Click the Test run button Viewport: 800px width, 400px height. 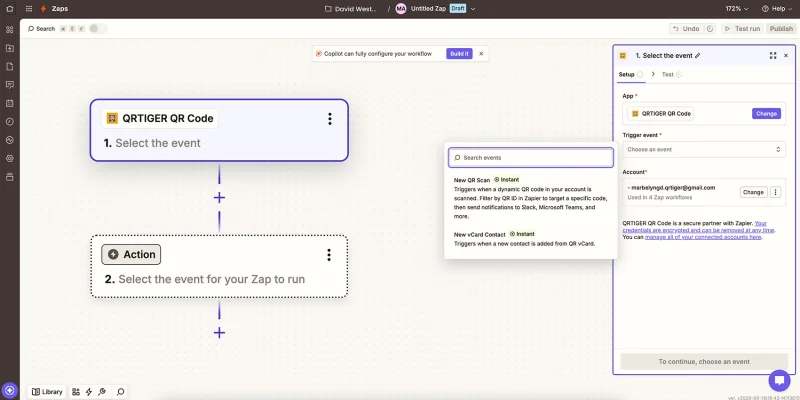pyautogui.click(x=742, y=29)
